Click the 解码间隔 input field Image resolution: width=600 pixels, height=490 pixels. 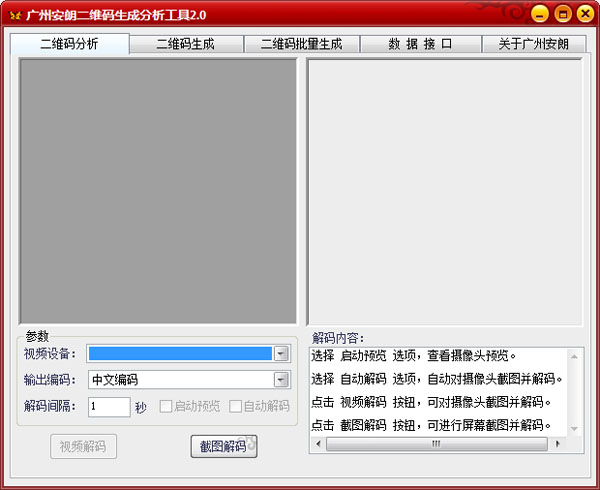[x=108, y=406]
